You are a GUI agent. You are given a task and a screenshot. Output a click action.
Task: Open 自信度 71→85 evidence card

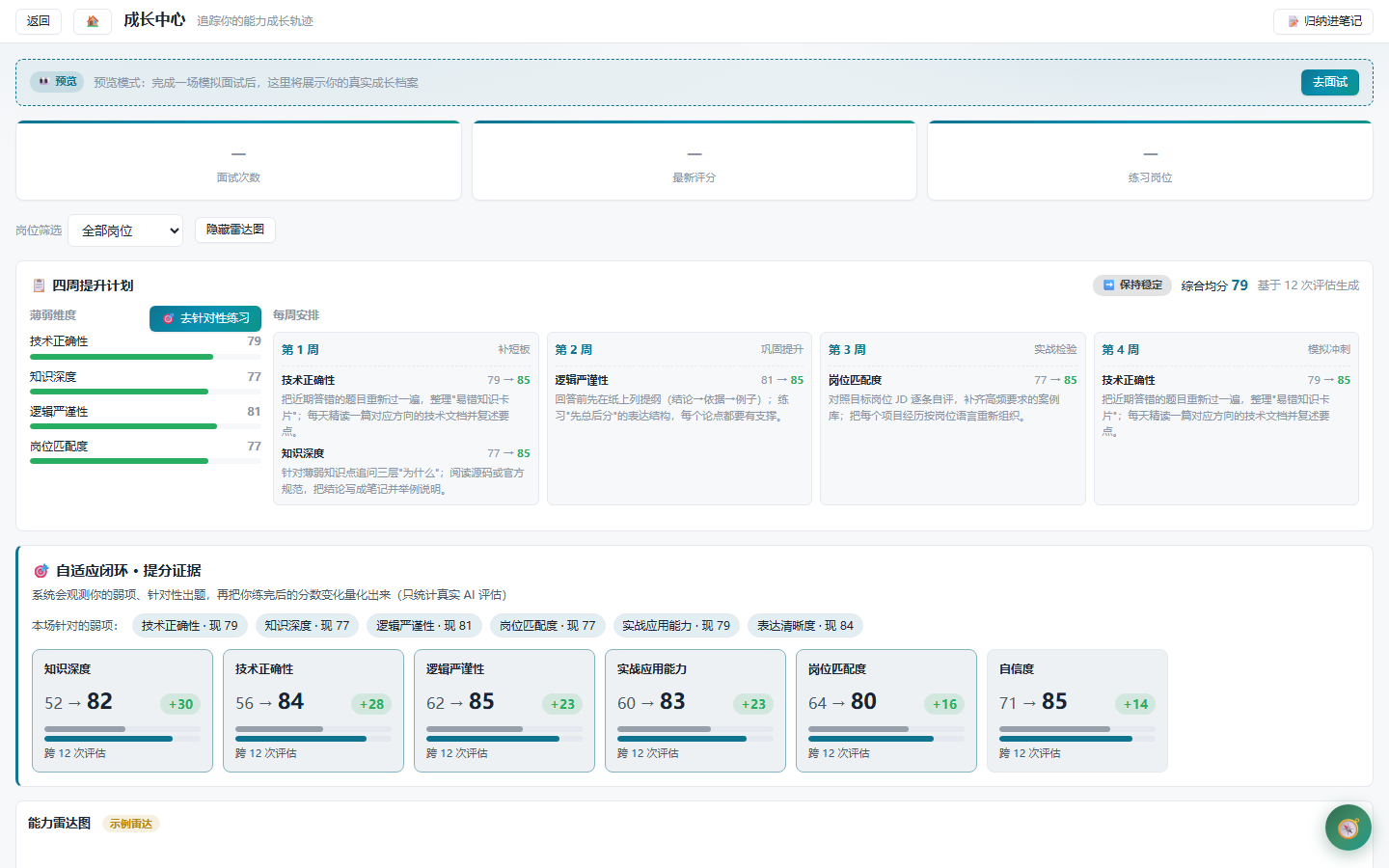coord(1077,711)
